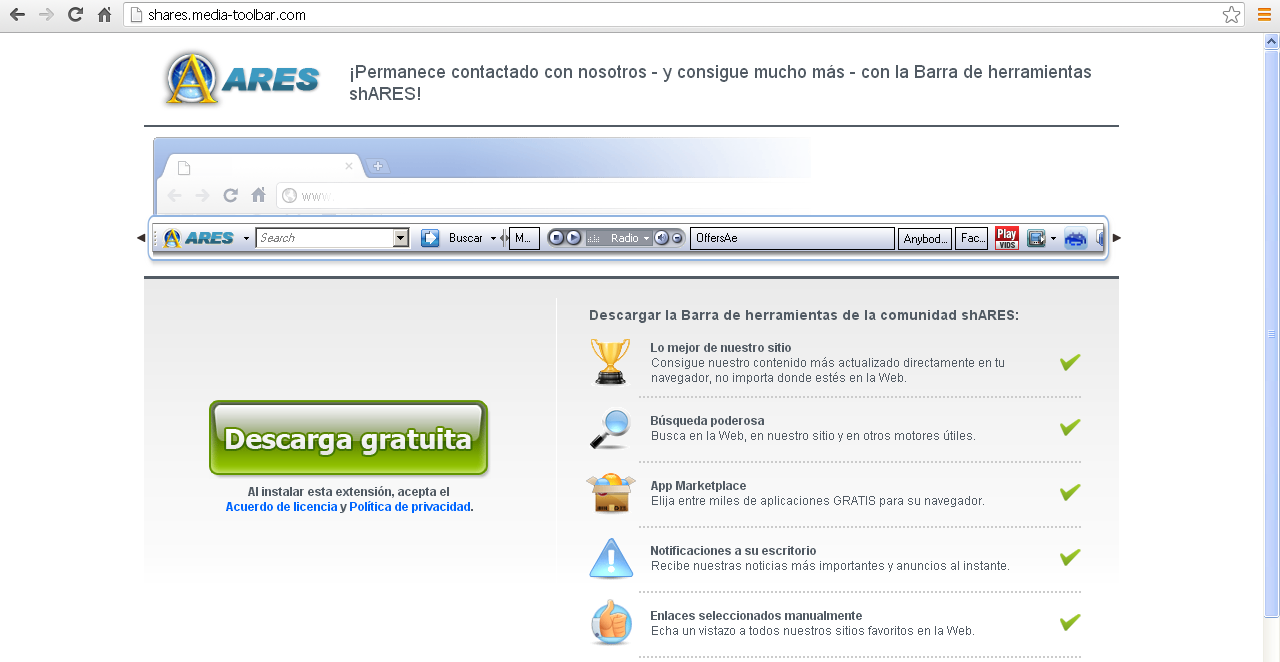Click the blue Buscar arrow icon
1280x662 pixels.
coord(430,238)
